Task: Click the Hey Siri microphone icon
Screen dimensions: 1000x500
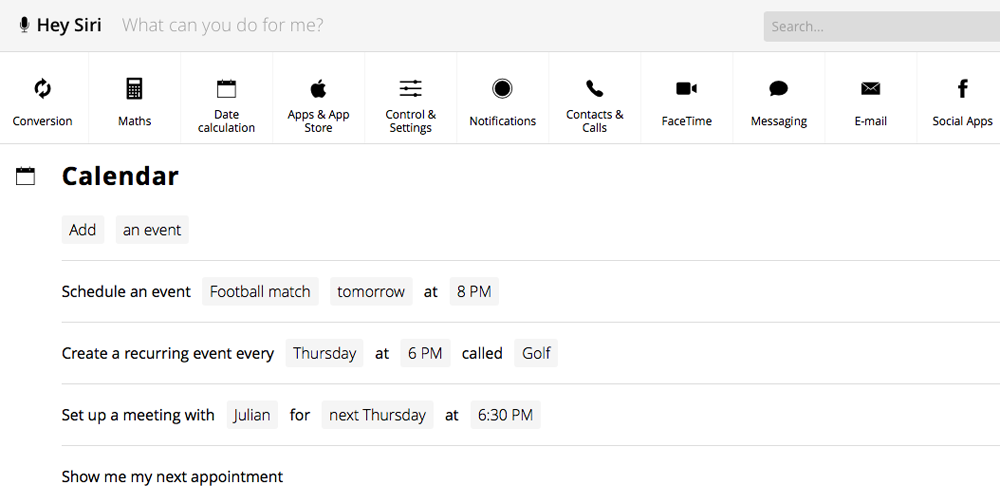Action: (x=24, y=25)
